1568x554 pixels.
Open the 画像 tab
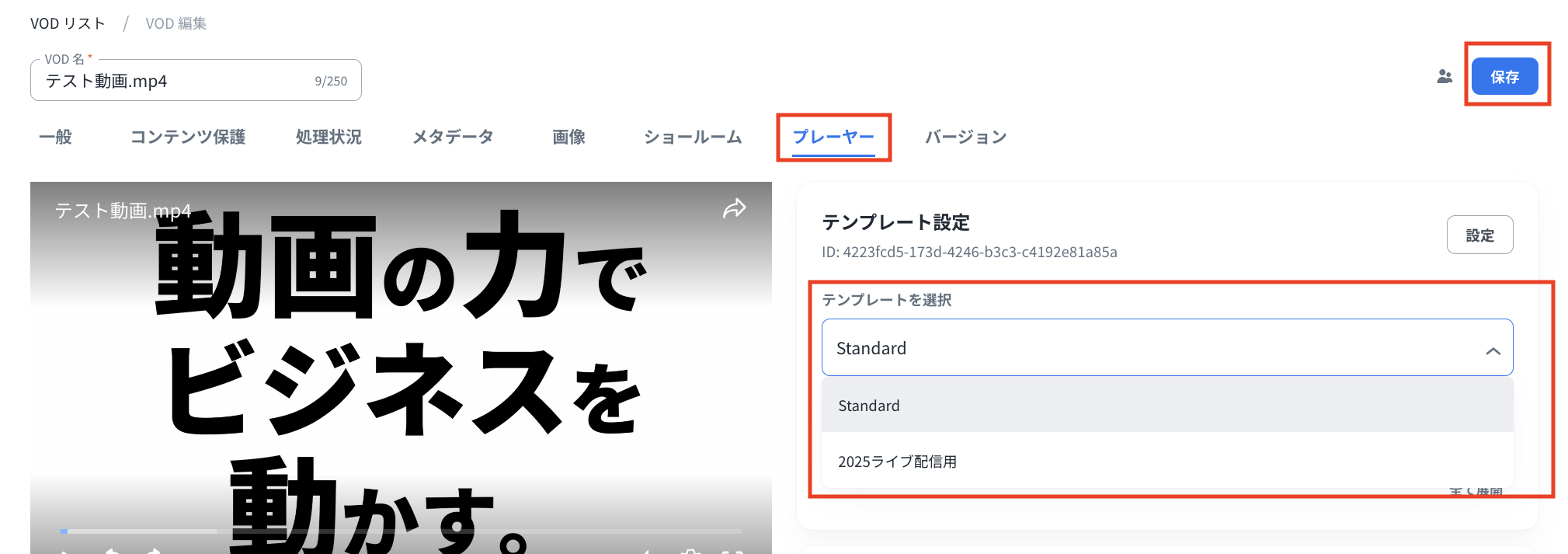pyautogui.click(x=568, y=138)
